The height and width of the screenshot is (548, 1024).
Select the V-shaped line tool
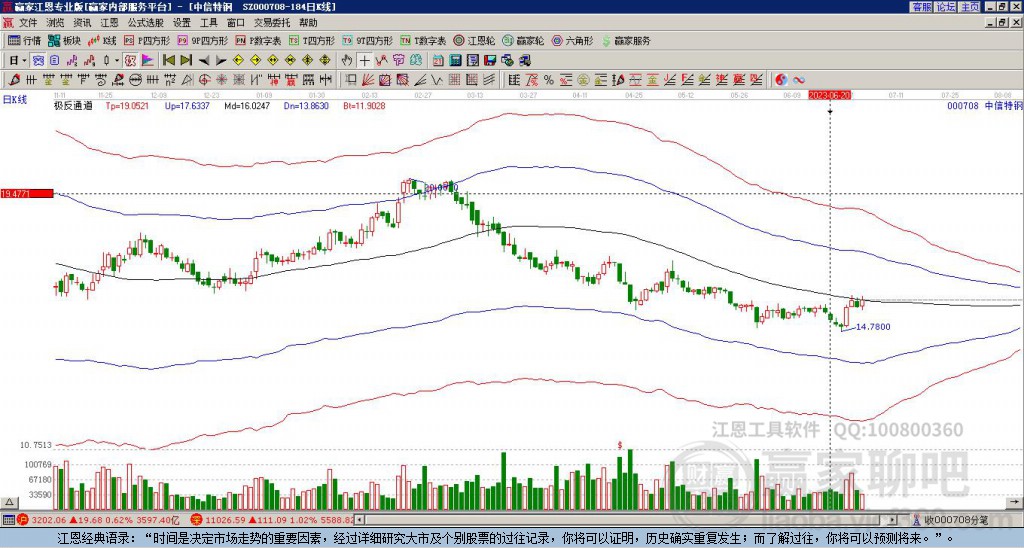point(436,80)
